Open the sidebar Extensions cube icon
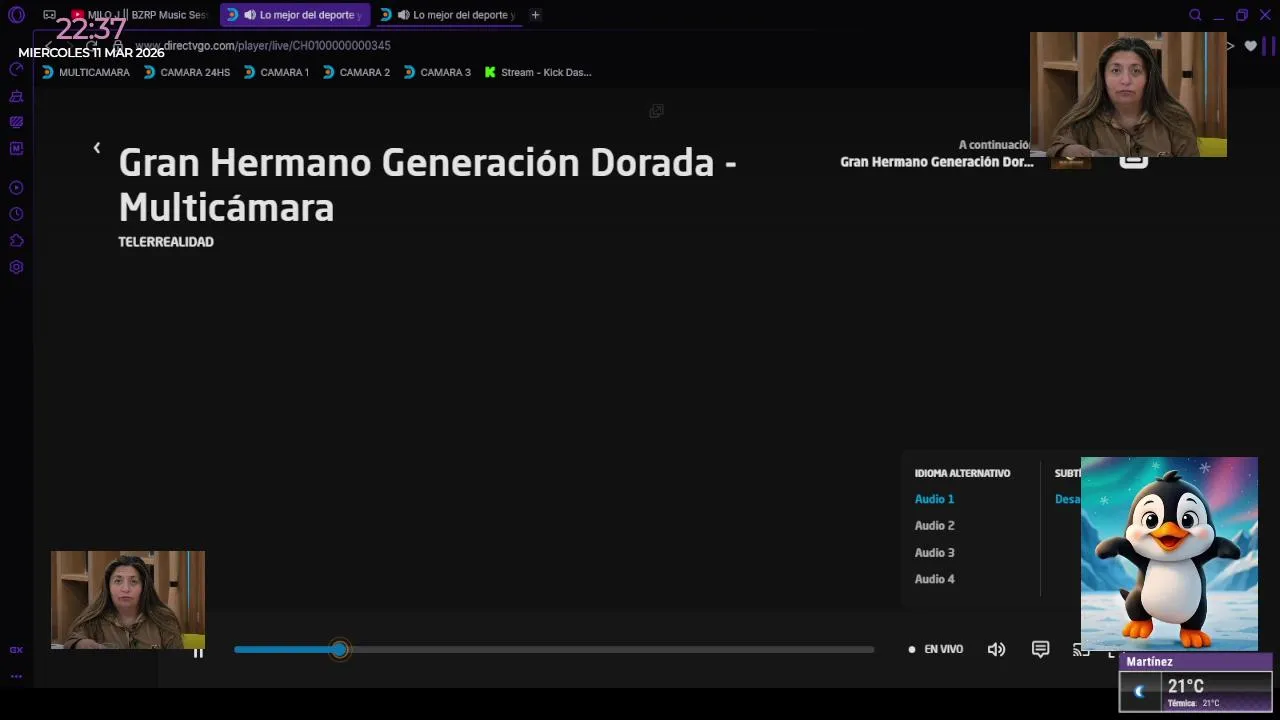This screenshot has height=720, width=1280. click(16, 241)
